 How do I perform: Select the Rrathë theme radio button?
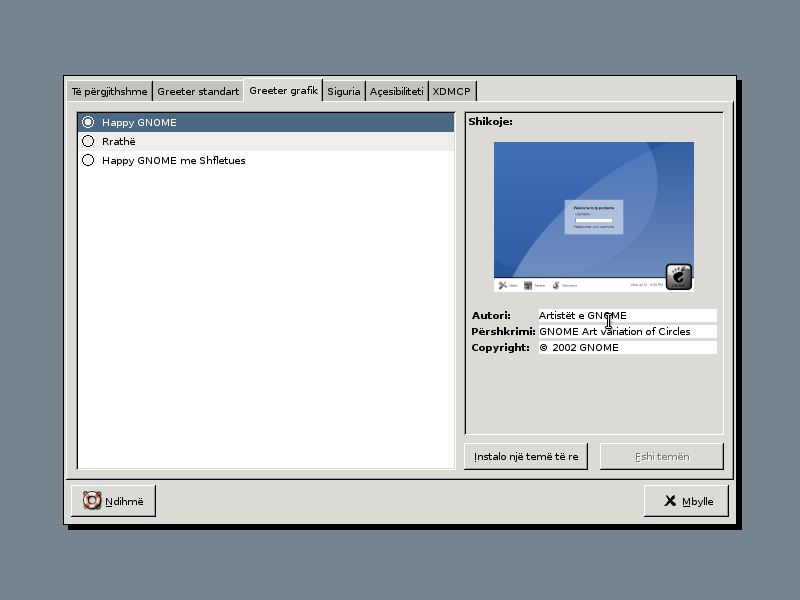pos(88,141)
